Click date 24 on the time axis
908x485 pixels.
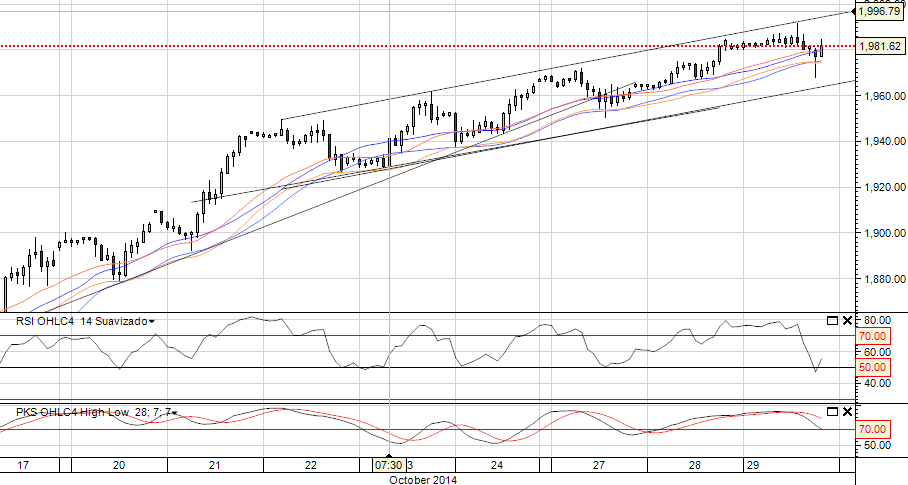pyautogui.click(x=496, y=465)
